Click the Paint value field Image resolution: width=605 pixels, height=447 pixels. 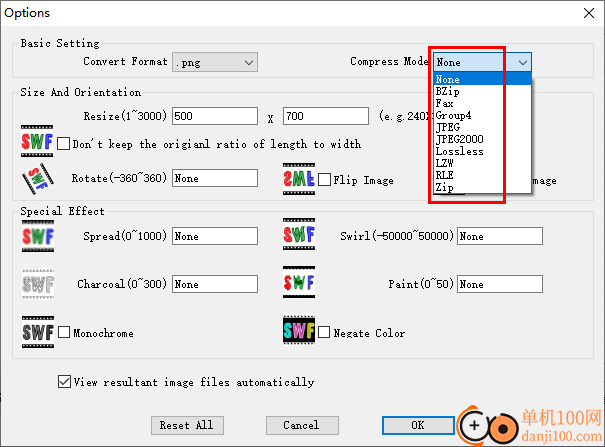500,284
